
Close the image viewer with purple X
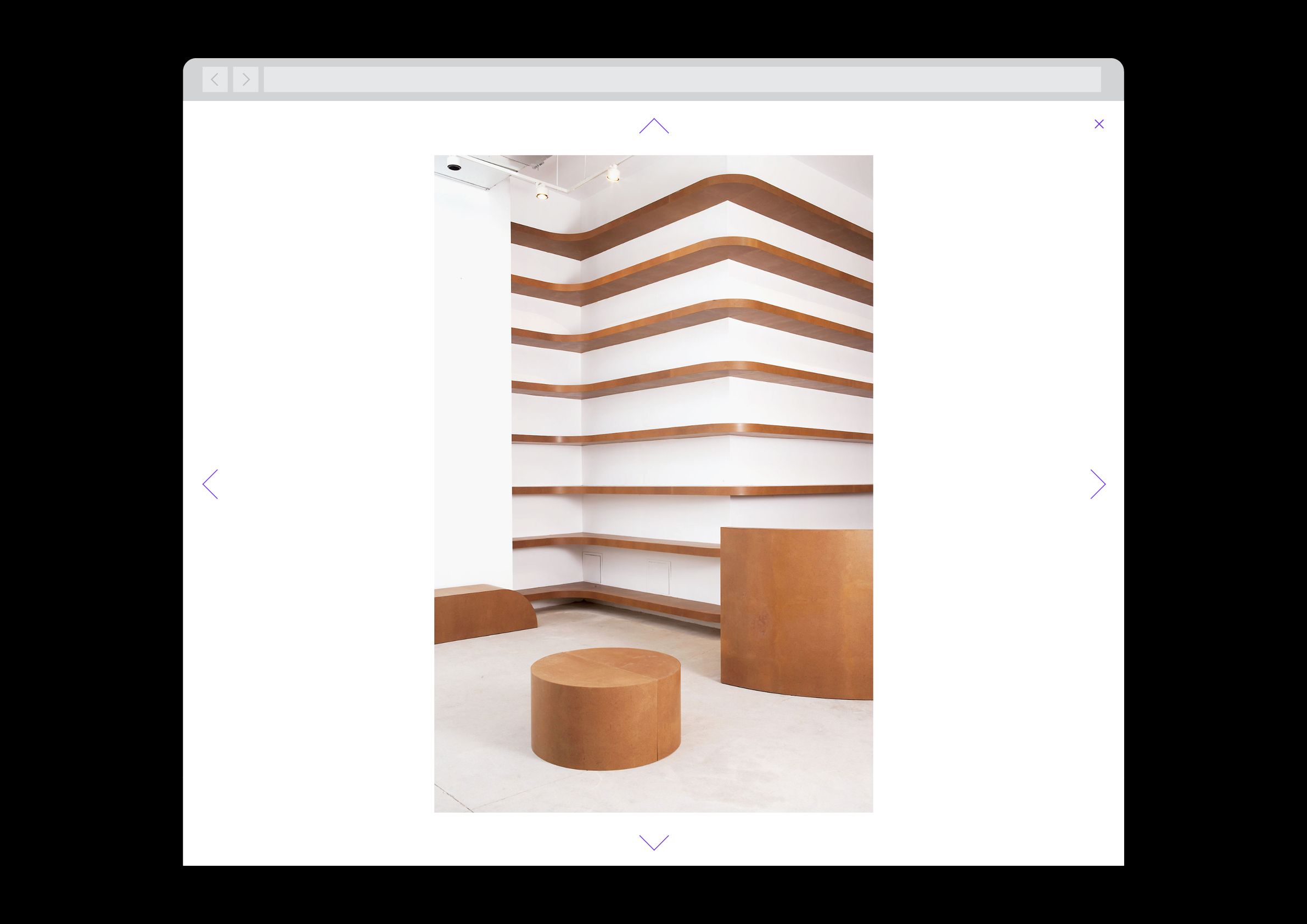point(1098,124)
